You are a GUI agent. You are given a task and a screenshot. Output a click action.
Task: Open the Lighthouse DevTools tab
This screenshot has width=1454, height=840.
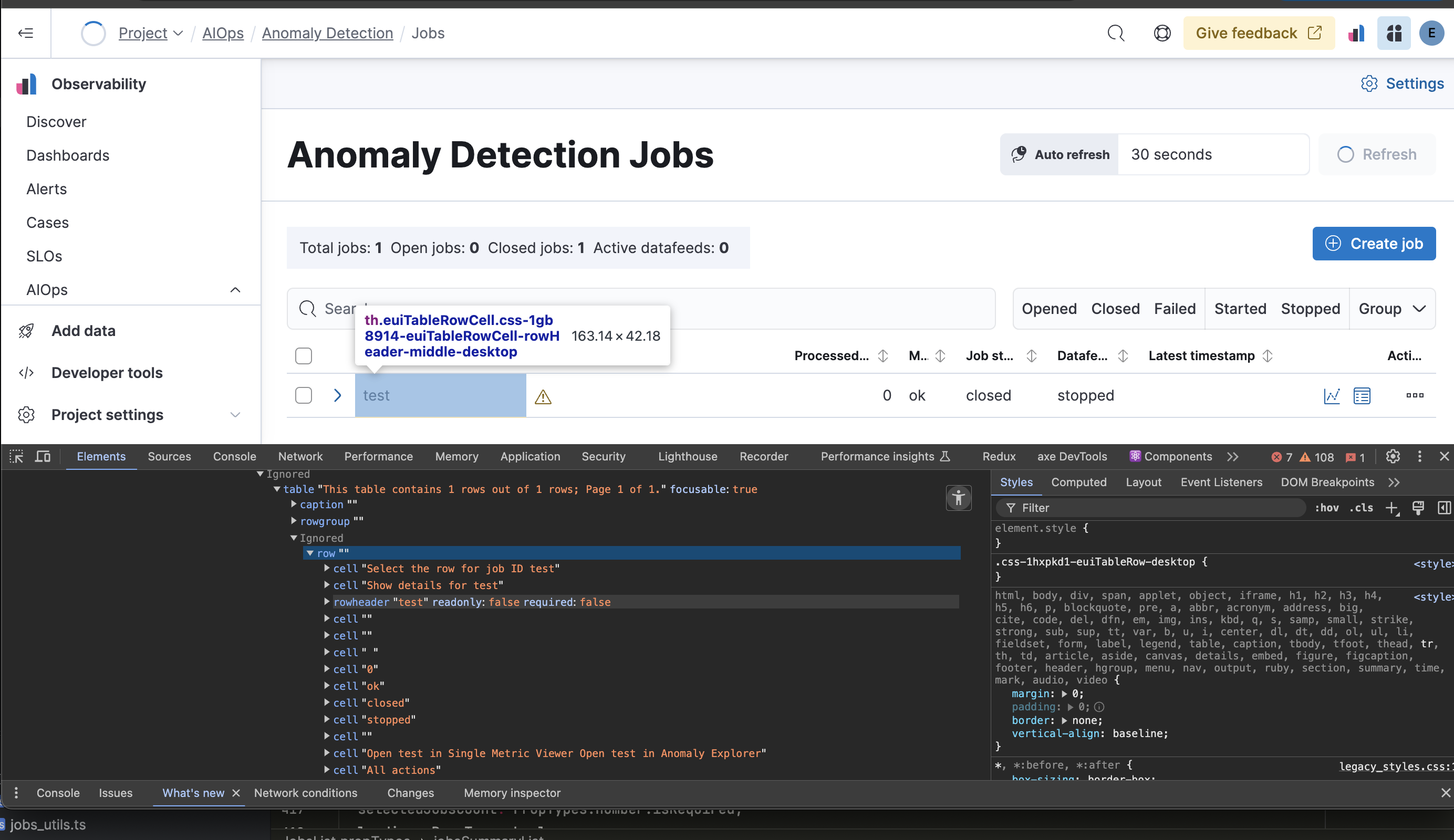click(x=687, y=457)
